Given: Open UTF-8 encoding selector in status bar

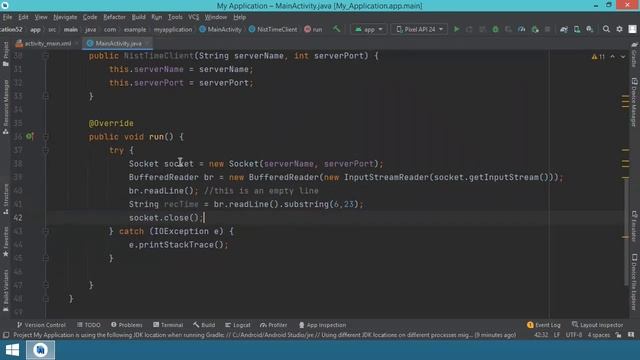Looking at the screenshot, I should 573,335.
